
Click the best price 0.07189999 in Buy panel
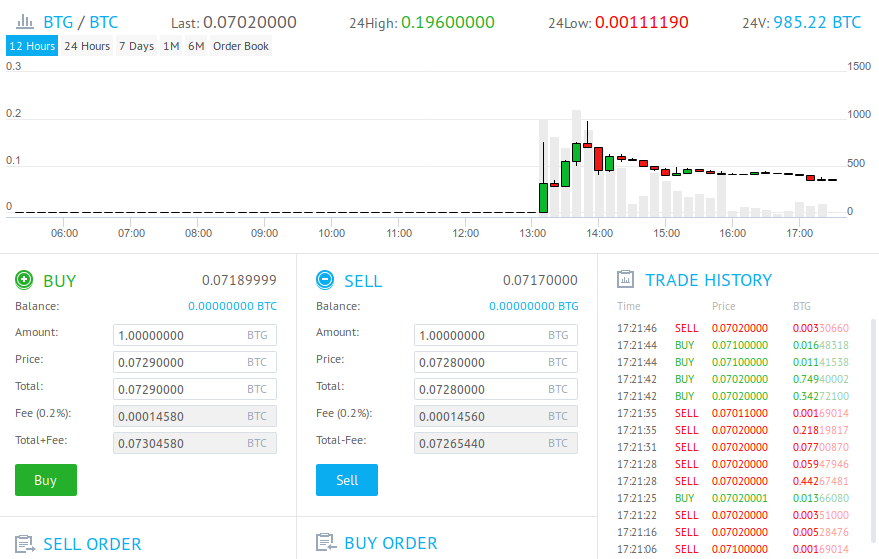(239, 280)
